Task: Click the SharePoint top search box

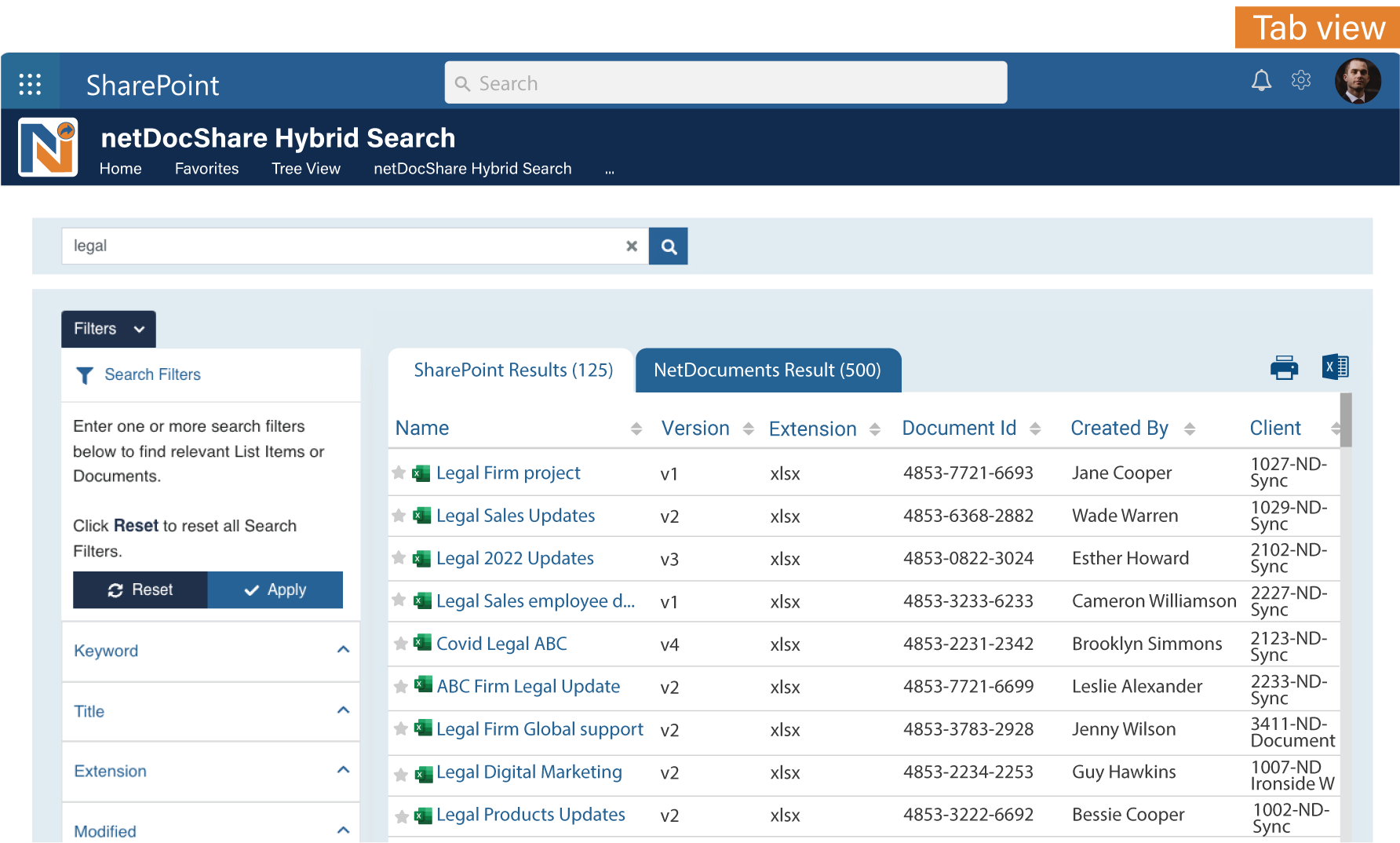Action: pos(726,82)
